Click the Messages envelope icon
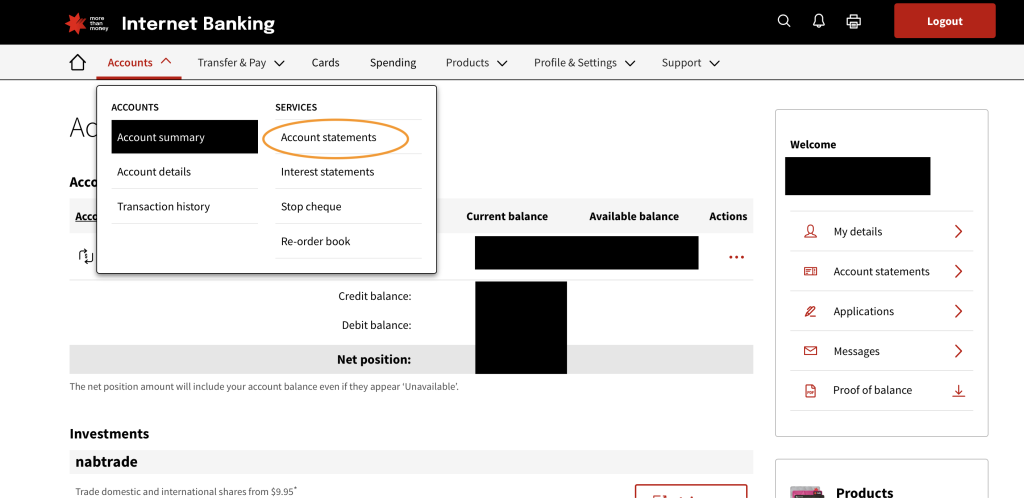The height and width of the screenshot is (503, 1024). (811, 351)
